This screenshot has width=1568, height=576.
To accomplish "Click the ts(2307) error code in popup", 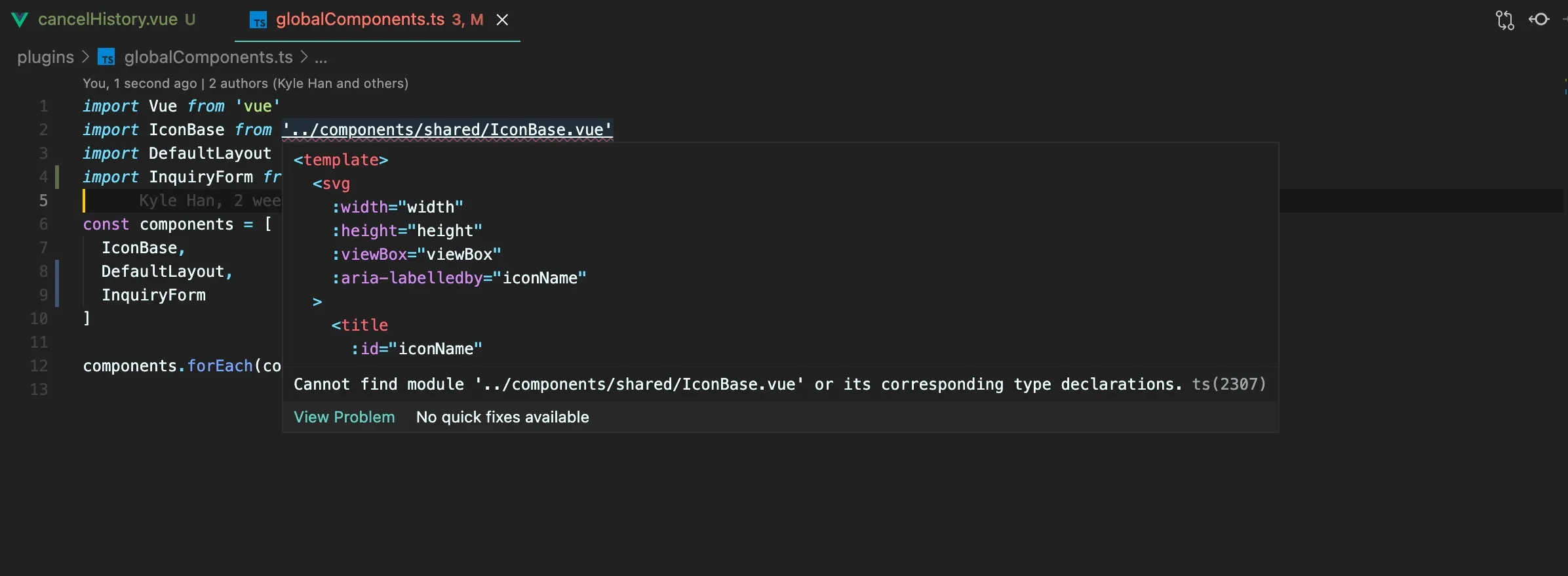I will tap(1228, 384).
